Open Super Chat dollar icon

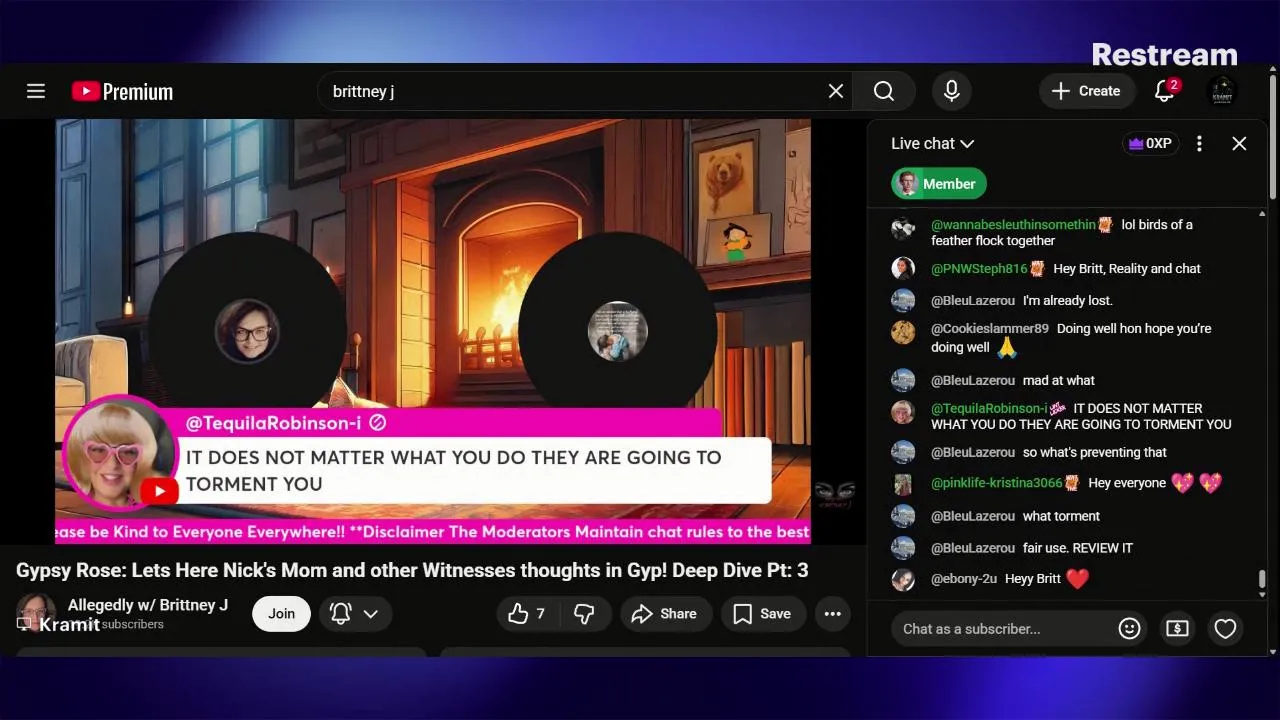pyautogui.click(x=1177, y=628)
